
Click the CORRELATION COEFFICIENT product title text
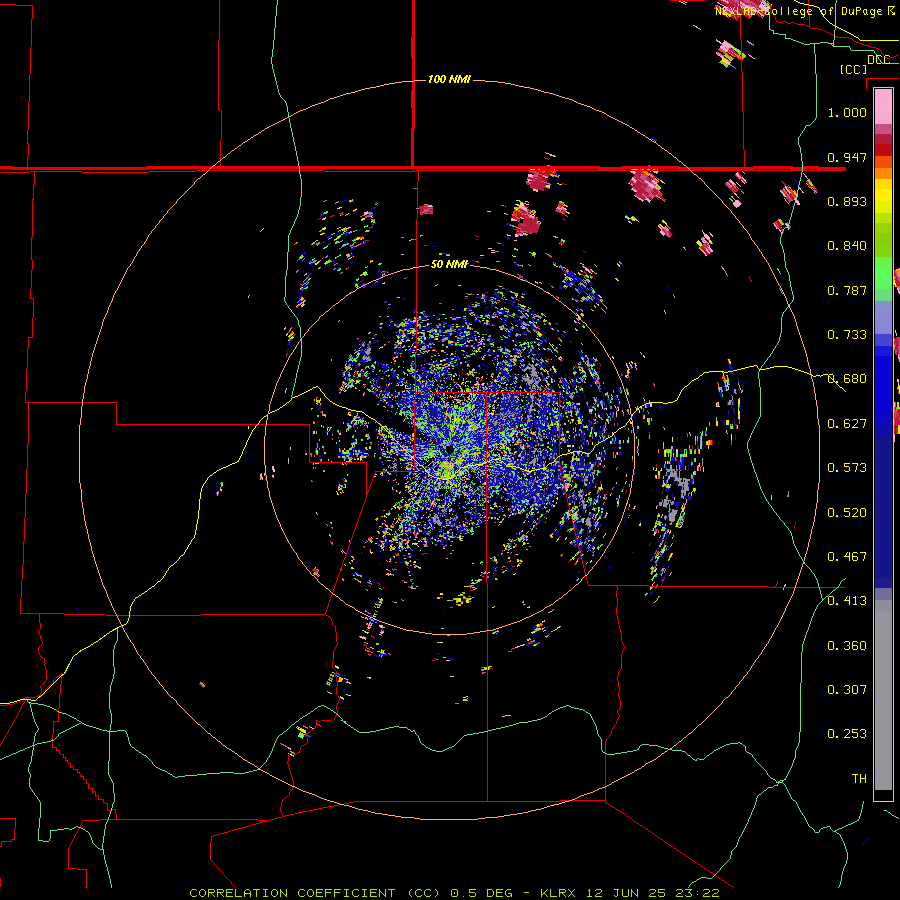click(x=315, y=893)
